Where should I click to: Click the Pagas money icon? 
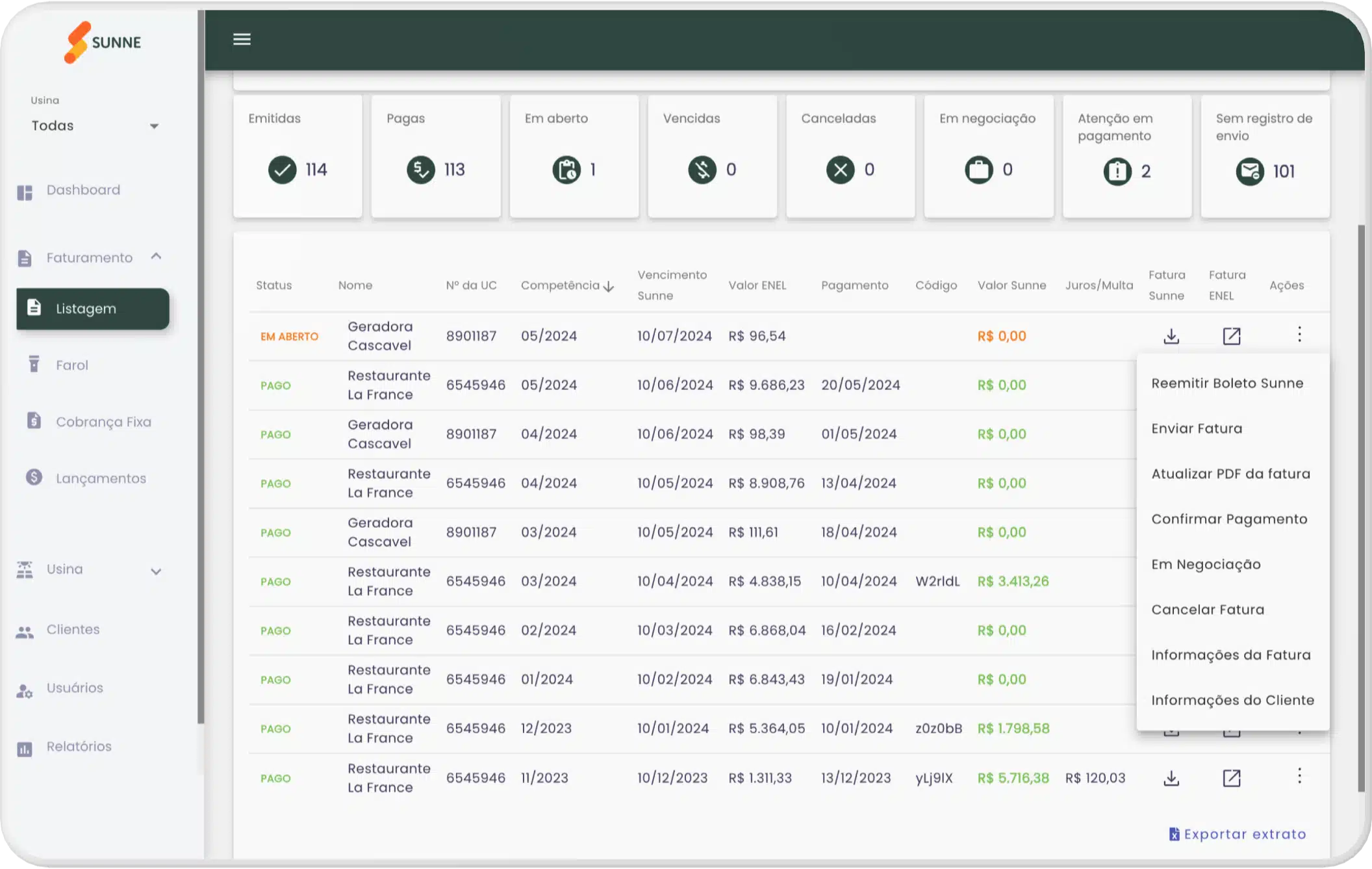421,170
